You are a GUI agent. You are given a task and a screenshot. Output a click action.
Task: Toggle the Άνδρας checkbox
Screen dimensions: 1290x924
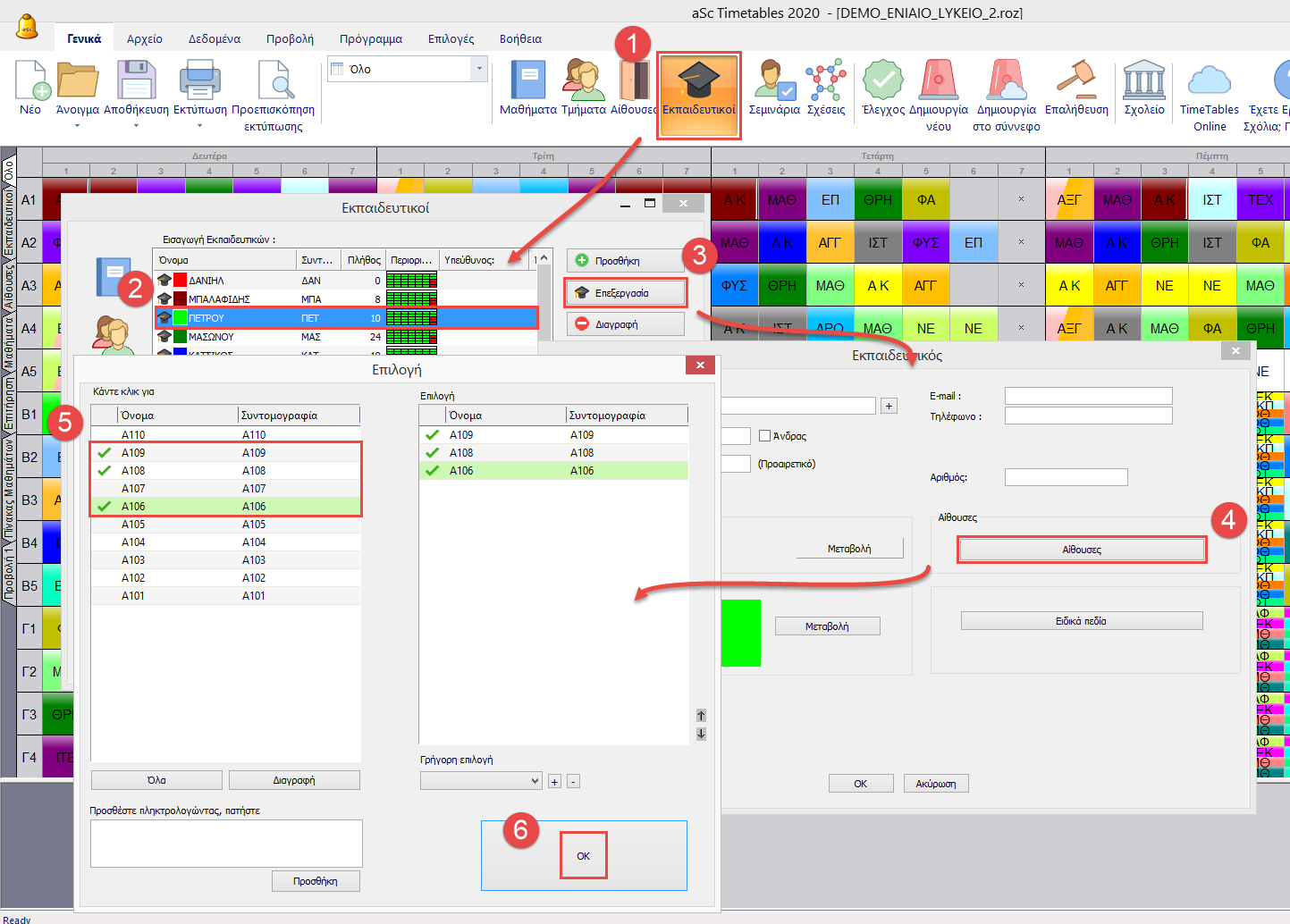764,436
